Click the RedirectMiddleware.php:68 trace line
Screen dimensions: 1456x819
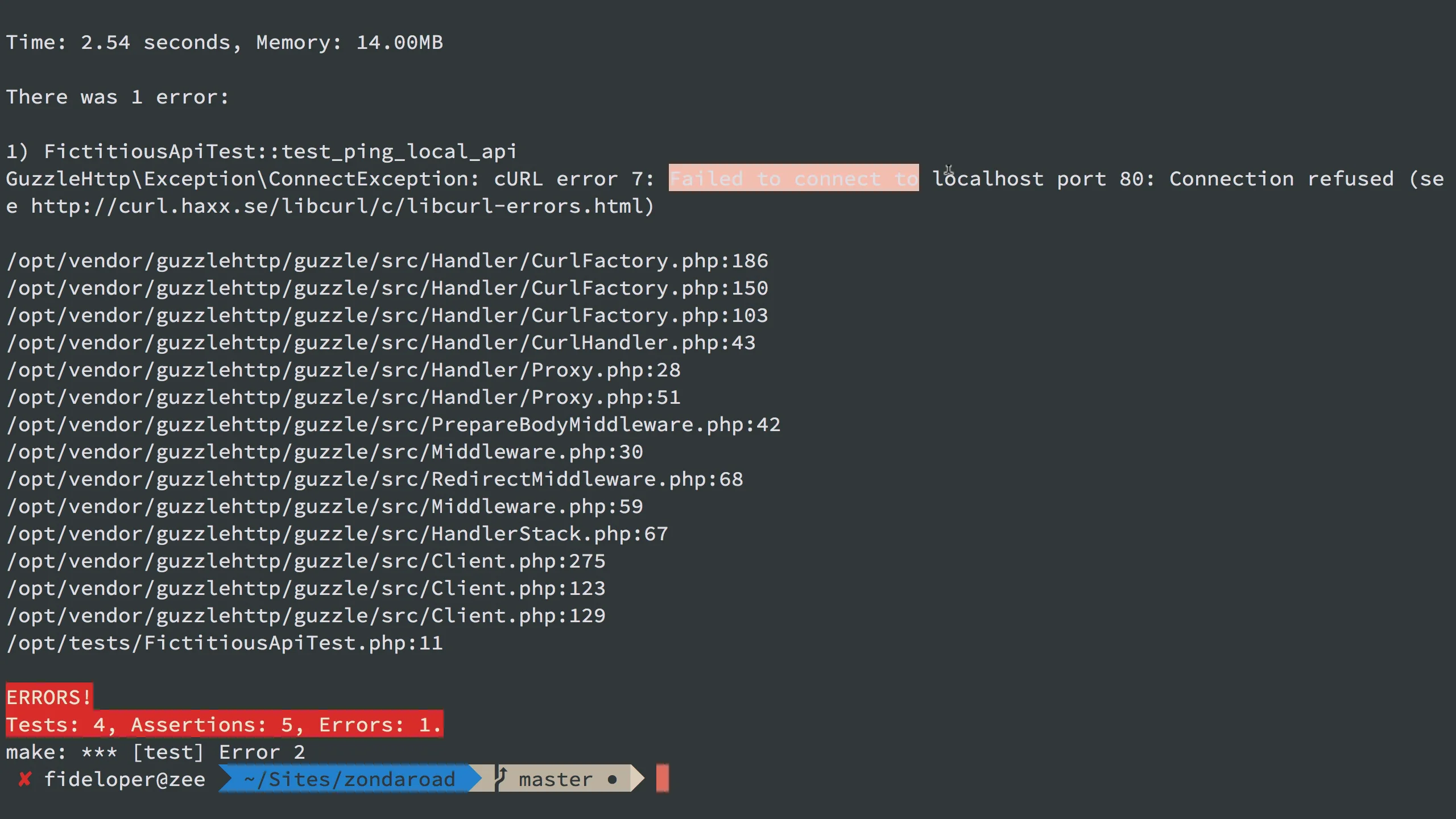[x=374, y=479]
